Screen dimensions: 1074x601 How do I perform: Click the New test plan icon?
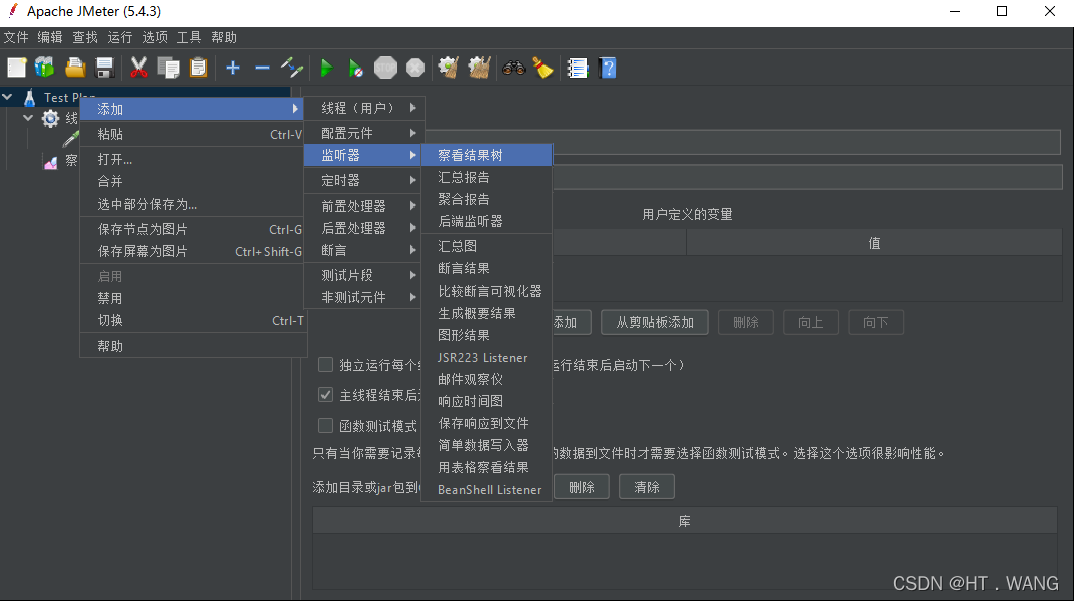point(16,68)
